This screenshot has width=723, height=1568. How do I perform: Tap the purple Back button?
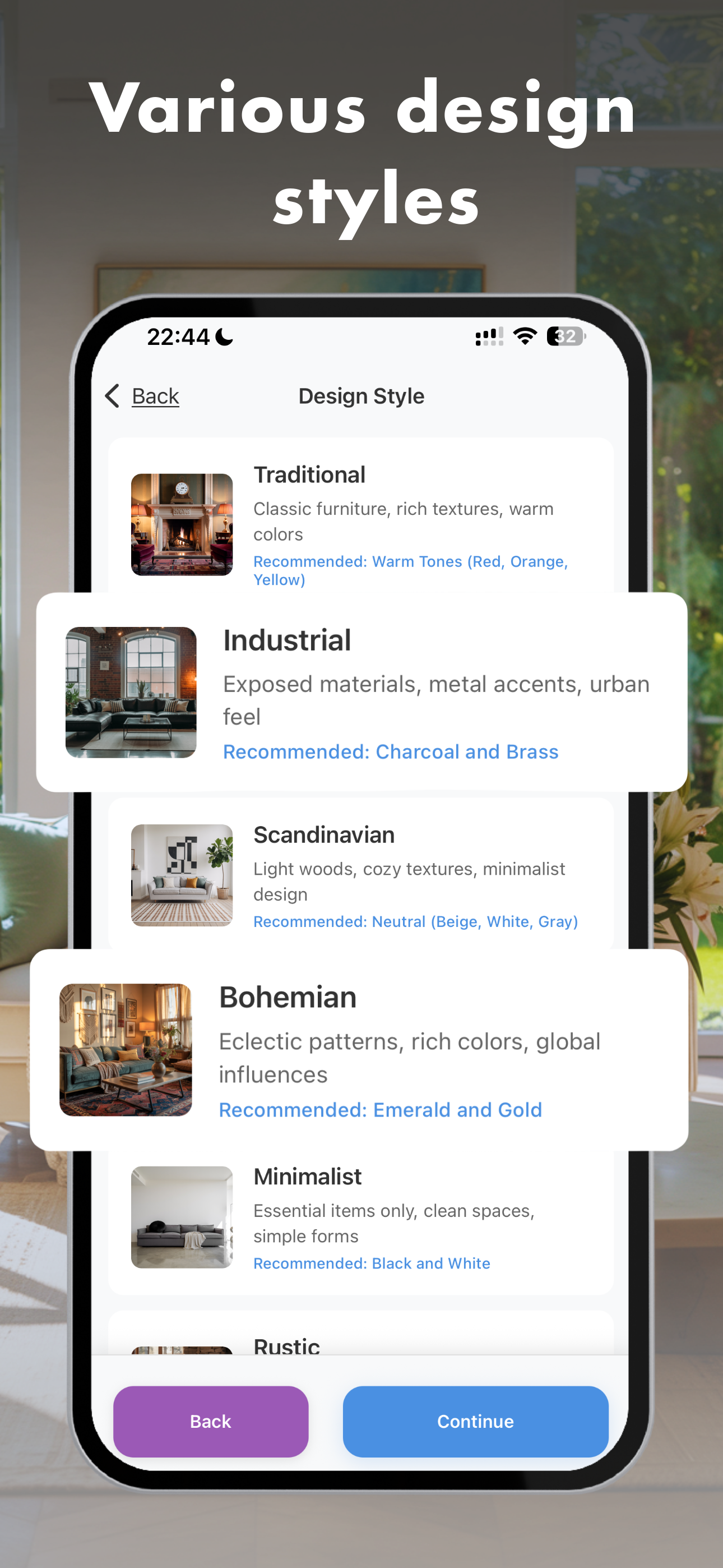click(211, 1421)
